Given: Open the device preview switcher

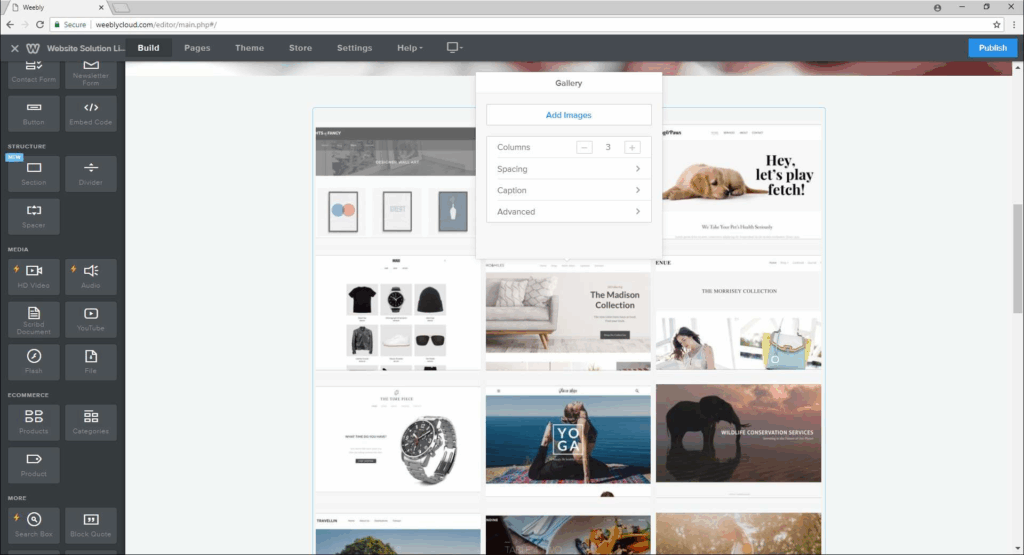Looking at the screenshot, I should click(x=455, y=48).
